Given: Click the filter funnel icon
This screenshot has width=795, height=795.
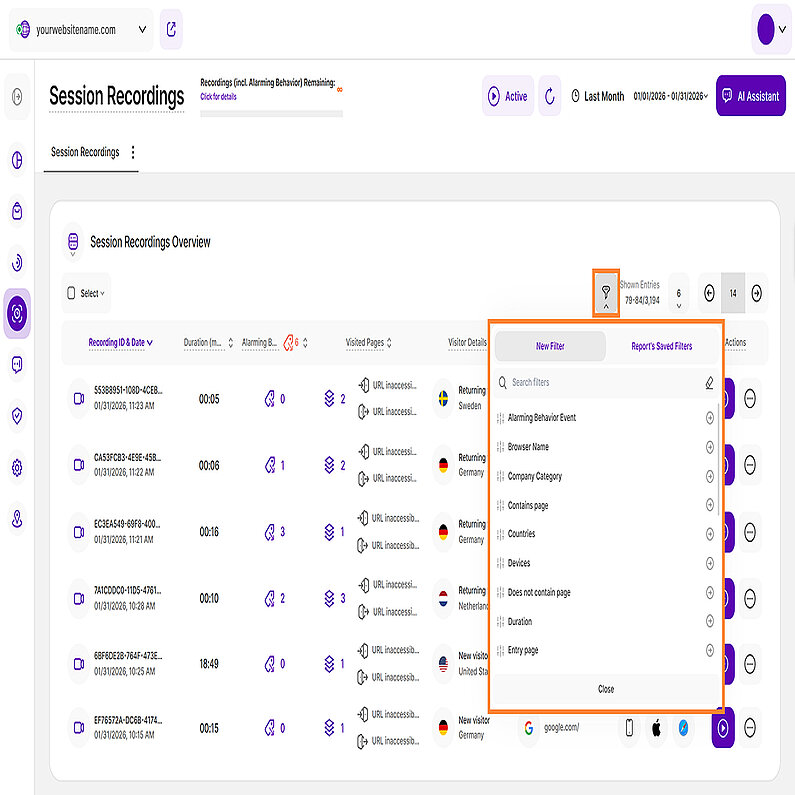Looking at the screenshot, I should pos(605,292).
